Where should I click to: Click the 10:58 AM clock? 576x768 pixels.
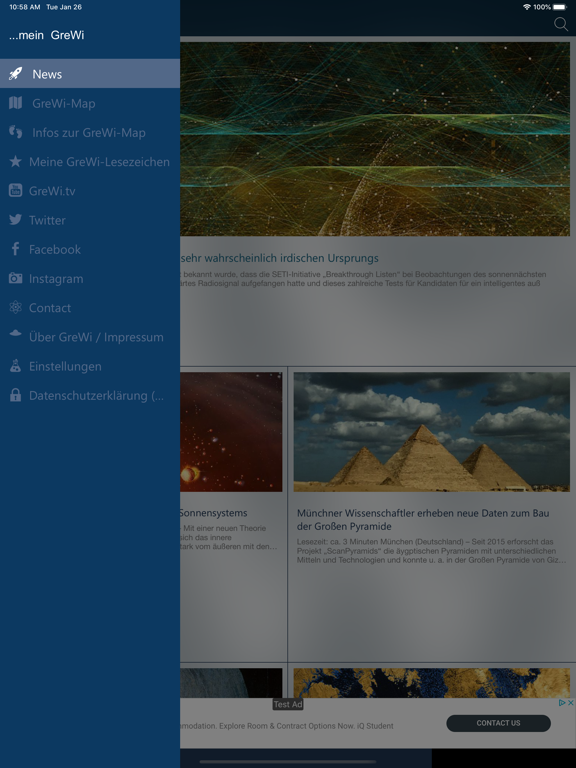point(24,7)
